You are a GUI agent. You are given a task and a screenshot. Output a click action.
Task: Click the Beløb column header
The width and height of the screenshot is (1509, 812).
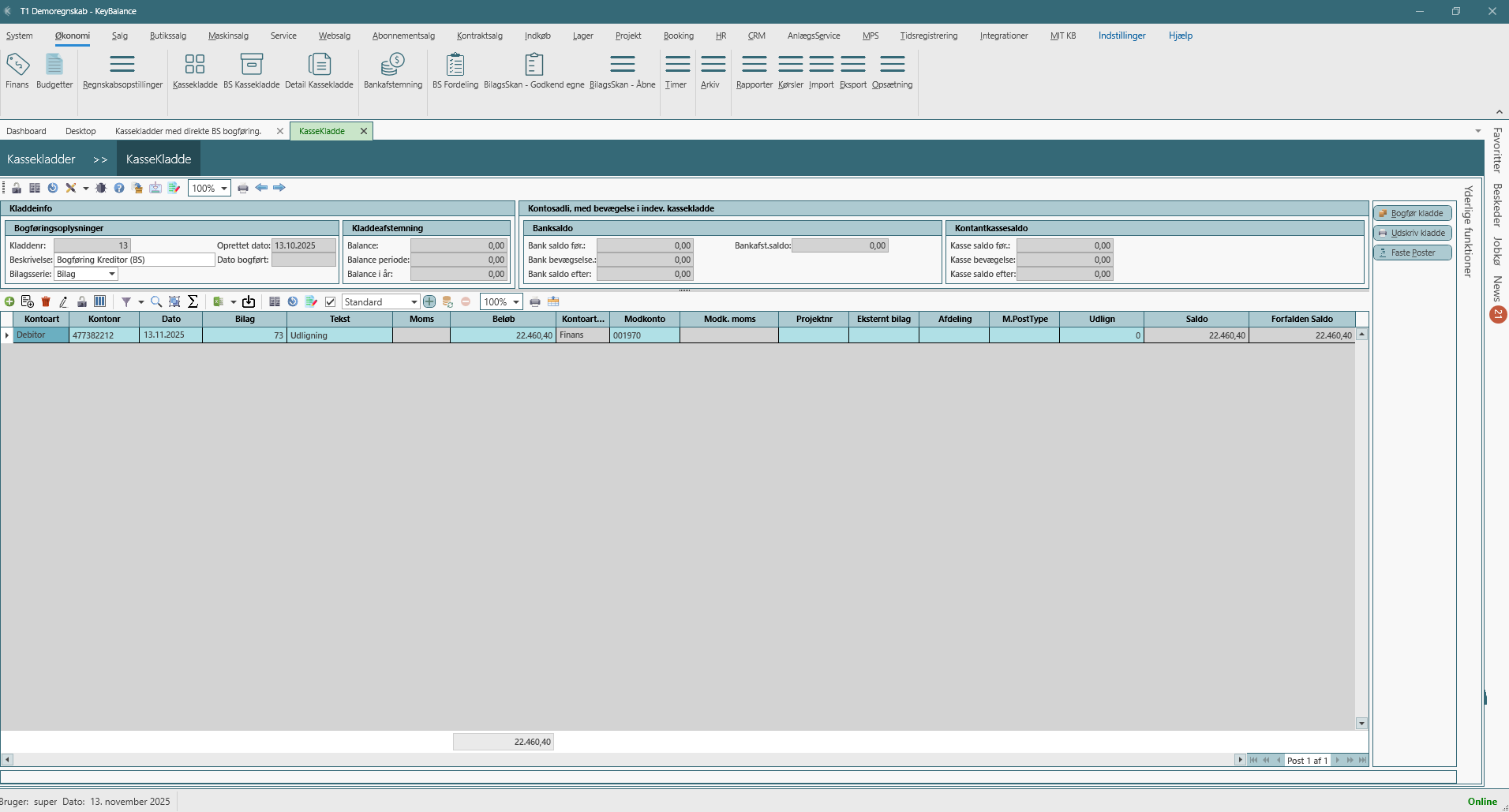503,319
